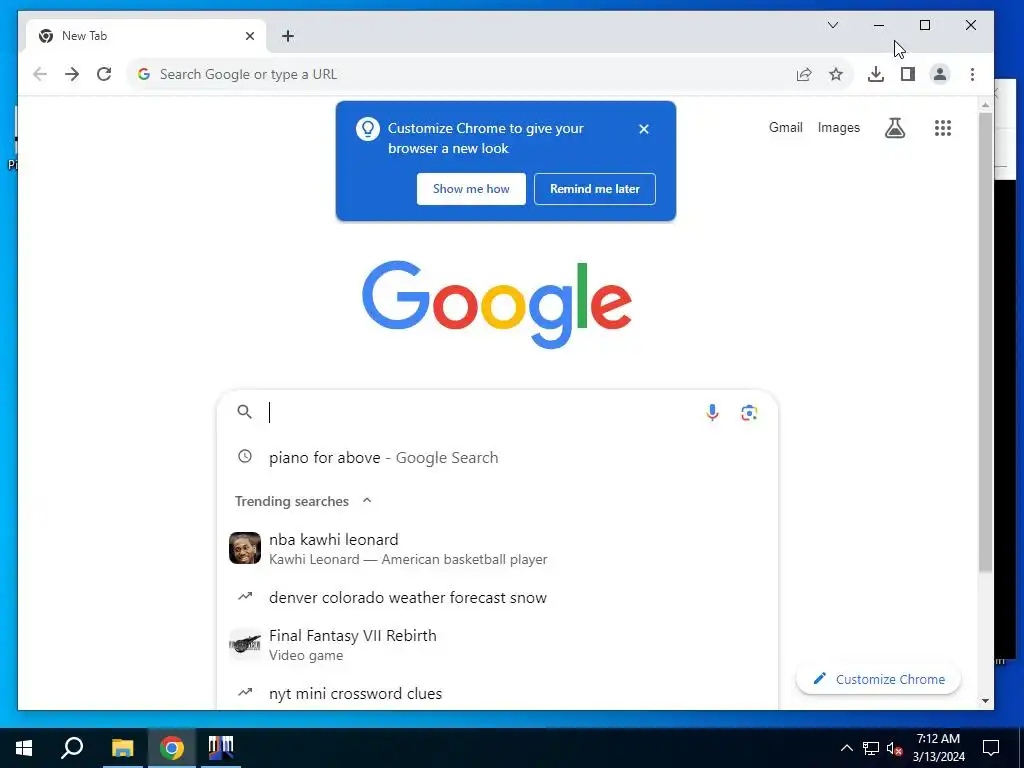Click the muted volume icon in tray
The width and height of the screenshot is (1024, 768).
pyautogui.click(x=895, y=748)
